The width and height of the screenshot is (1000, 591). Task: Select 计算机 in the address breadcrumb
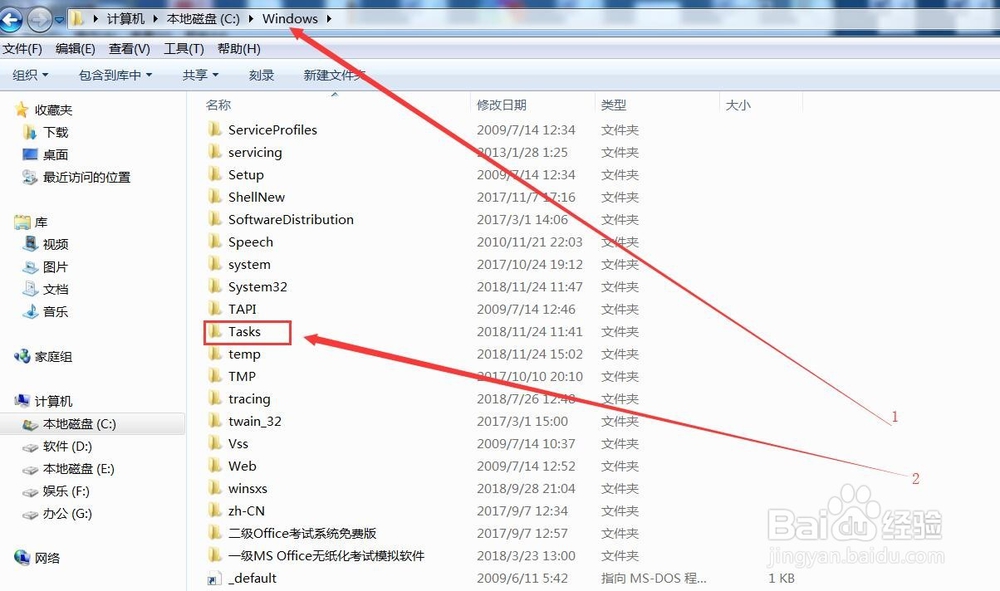(125, 18)
